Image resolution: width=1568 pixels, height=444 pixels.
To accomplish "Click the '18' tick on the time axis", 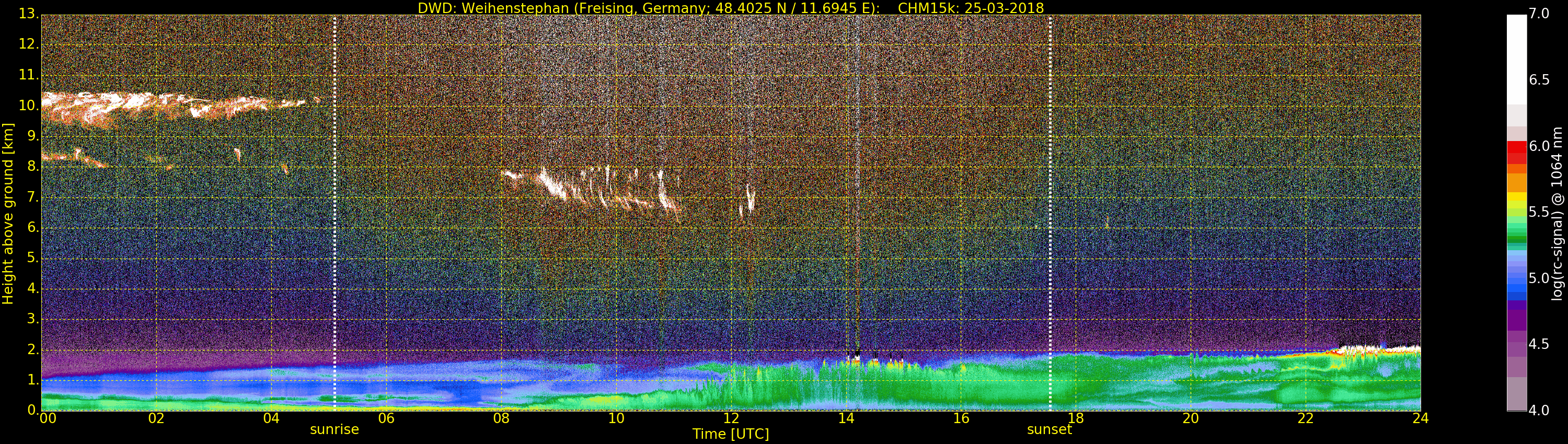I will point(1076,418).
